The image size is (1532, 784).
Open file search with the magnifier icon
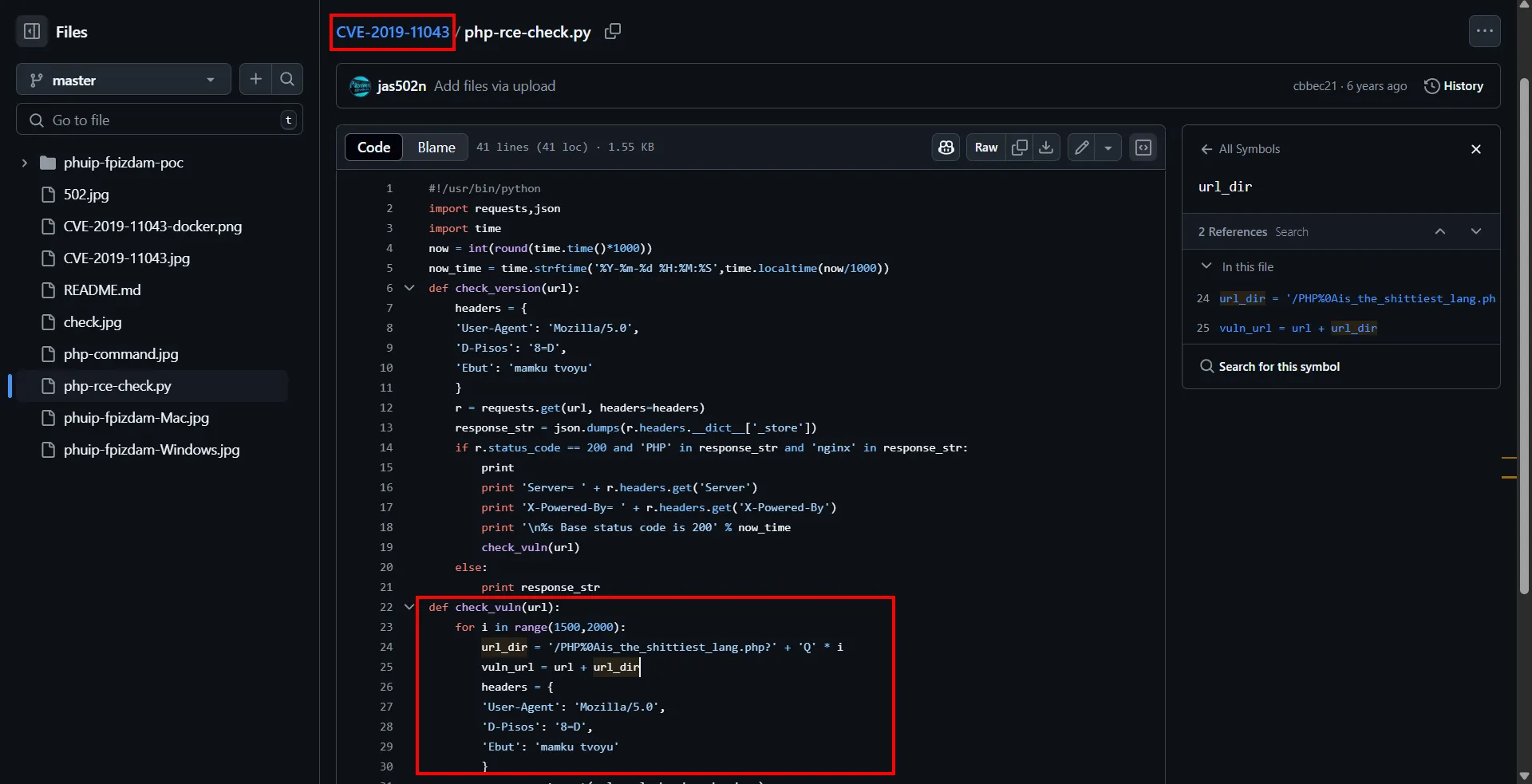pos(288,79)
